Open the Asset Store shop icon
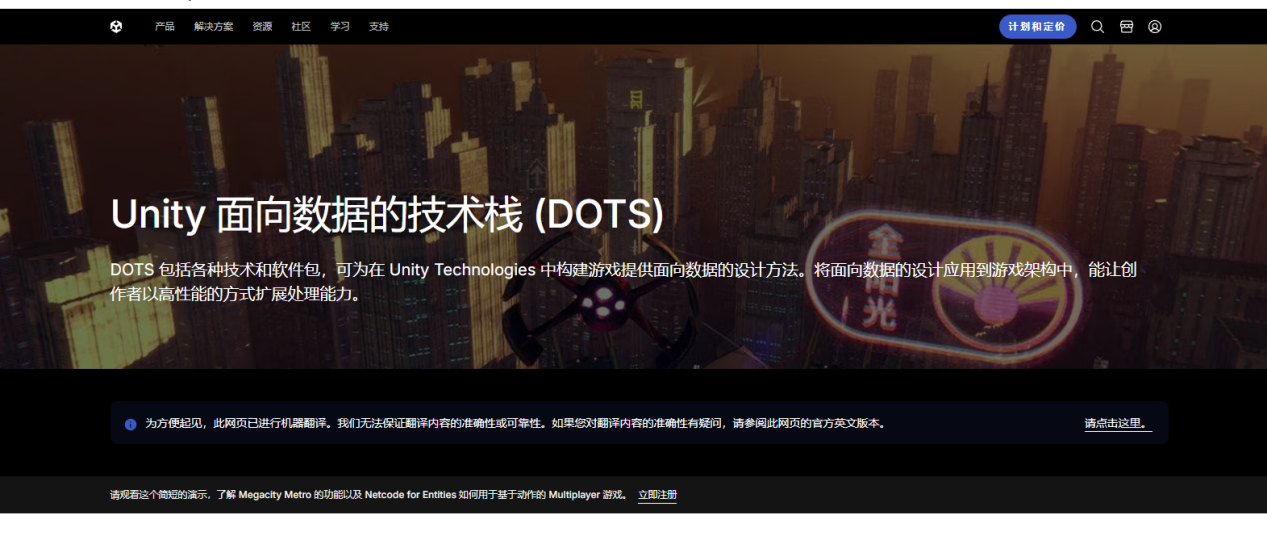1267x536 pixels. point(1126,27)
